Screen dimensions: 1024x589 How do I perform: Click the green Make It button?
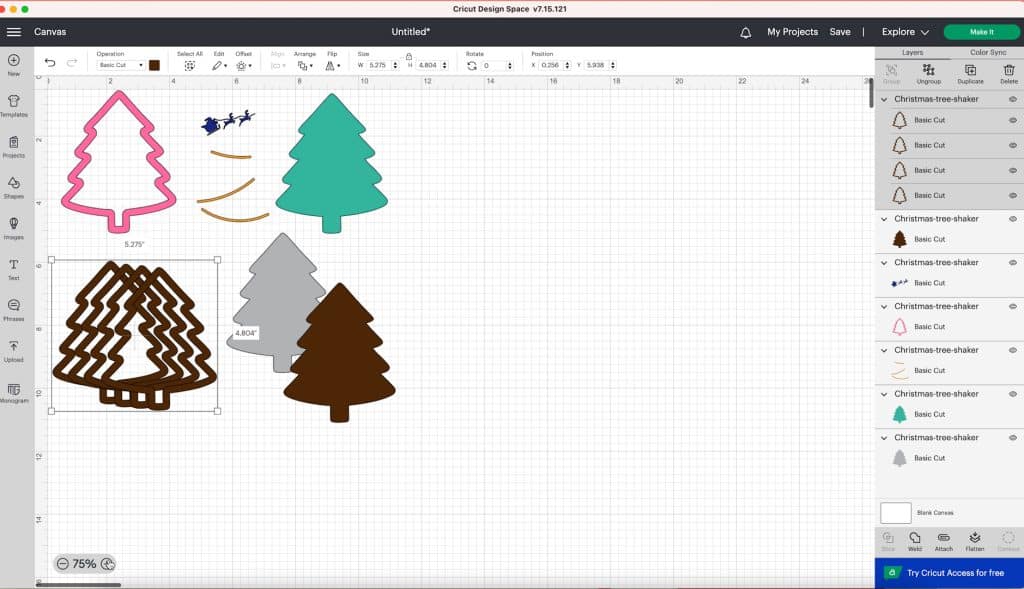click(982, 32)
